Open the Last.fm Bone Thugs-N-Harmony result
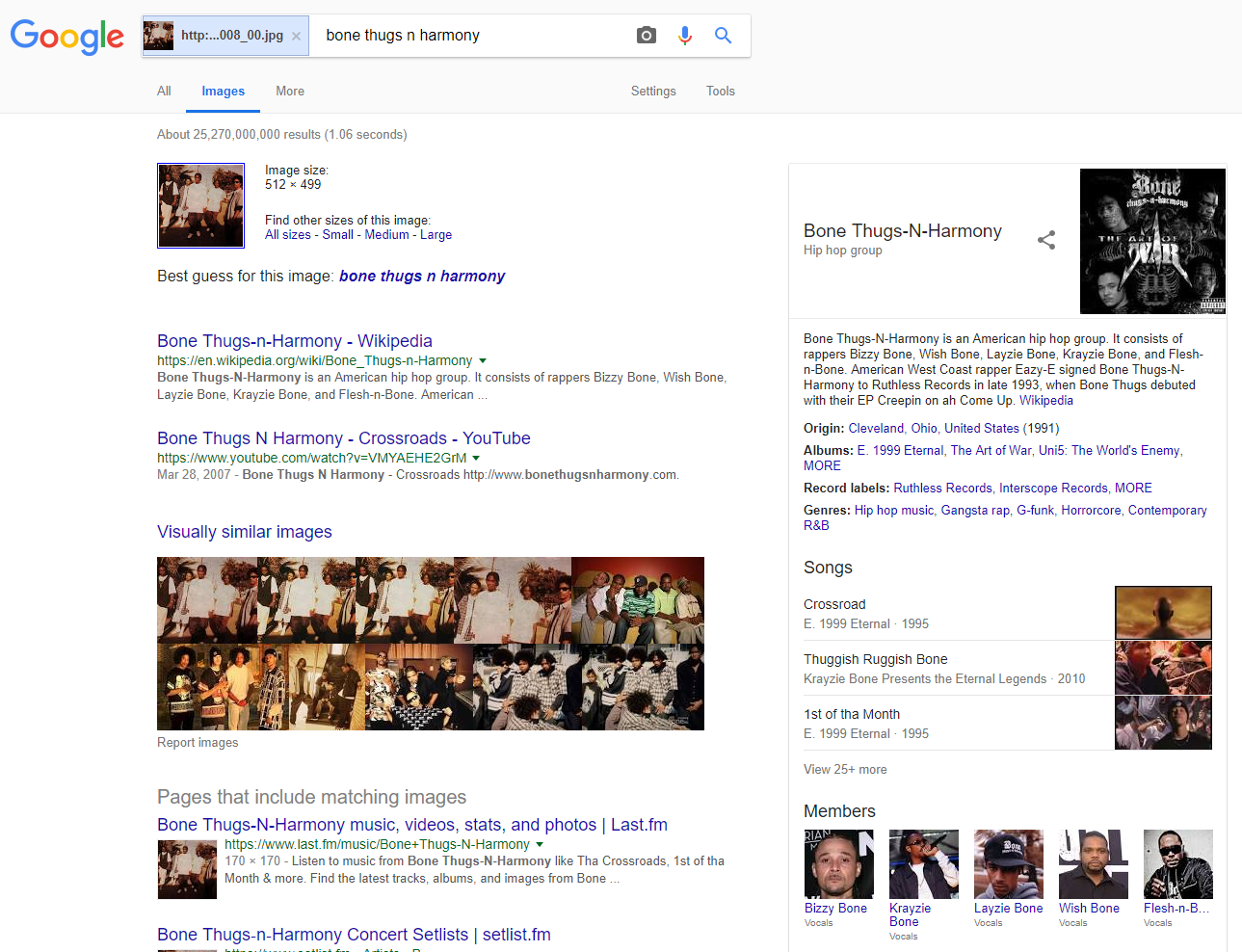1242x952 pixels. (x=412, y=825)
